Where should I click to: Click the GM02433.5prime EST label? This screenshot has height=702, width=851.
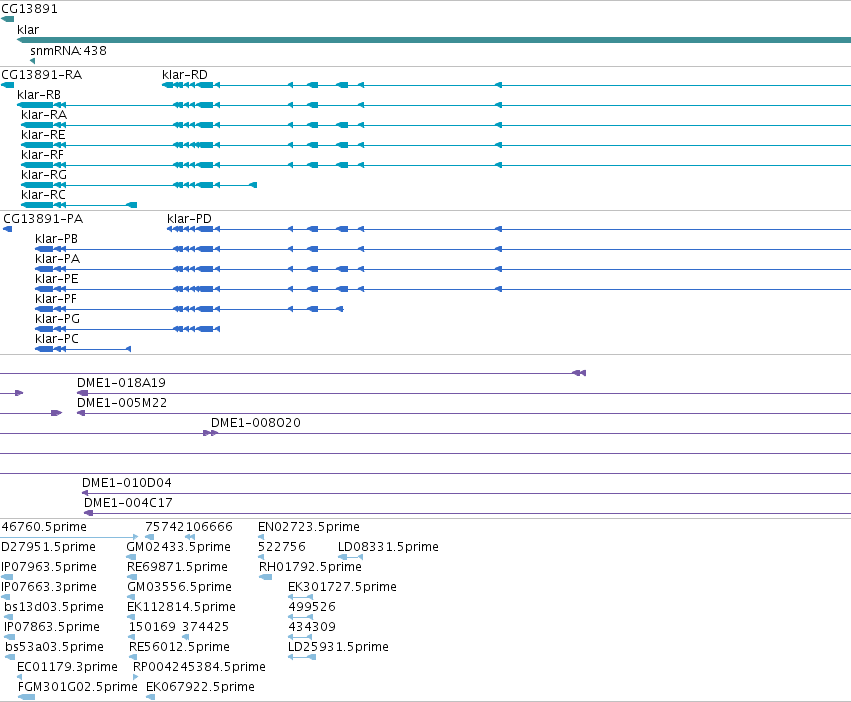coord(179,547)
